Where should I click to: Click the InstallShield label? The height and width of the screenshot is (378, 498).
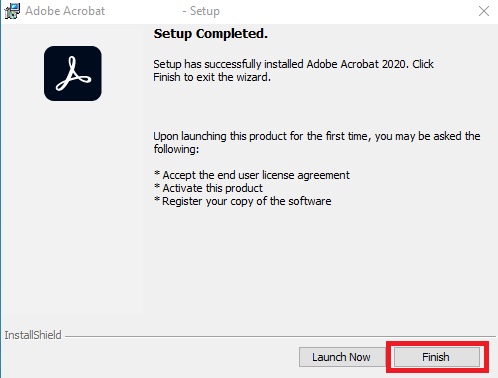point(33,335)
